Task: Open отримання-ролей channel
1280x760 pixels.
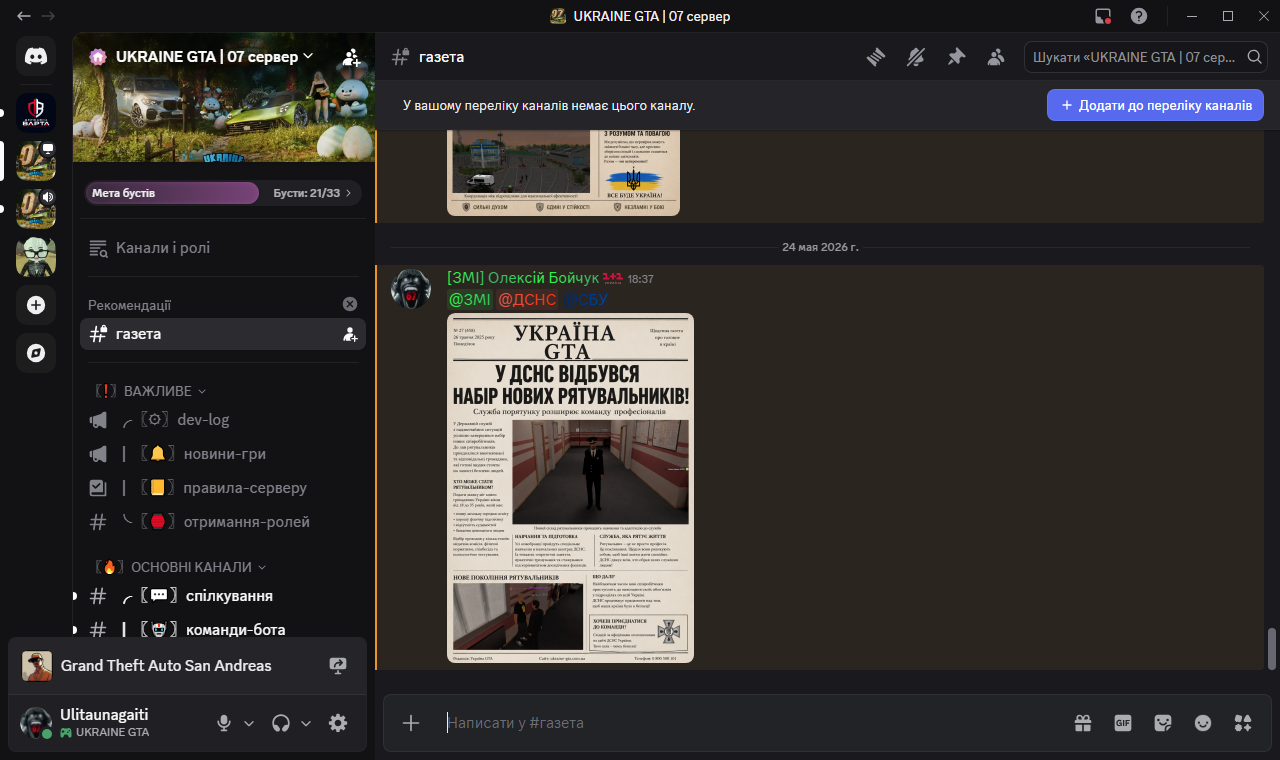Action: tap(222, 522)
